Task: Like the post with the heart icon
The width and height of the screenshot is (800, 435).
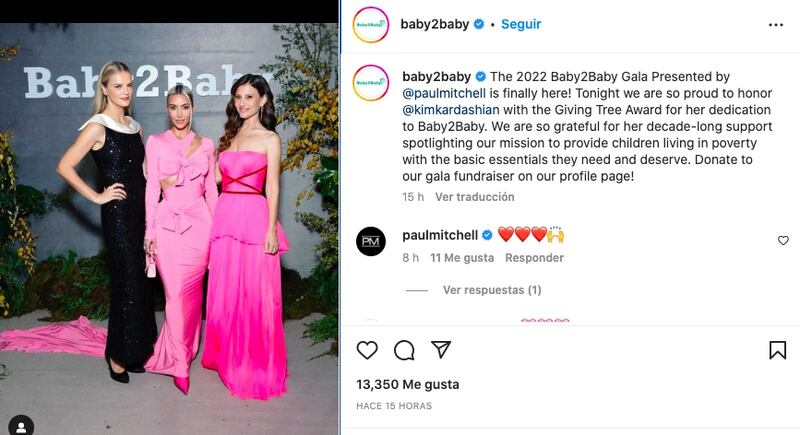Action: pos(367,350)
